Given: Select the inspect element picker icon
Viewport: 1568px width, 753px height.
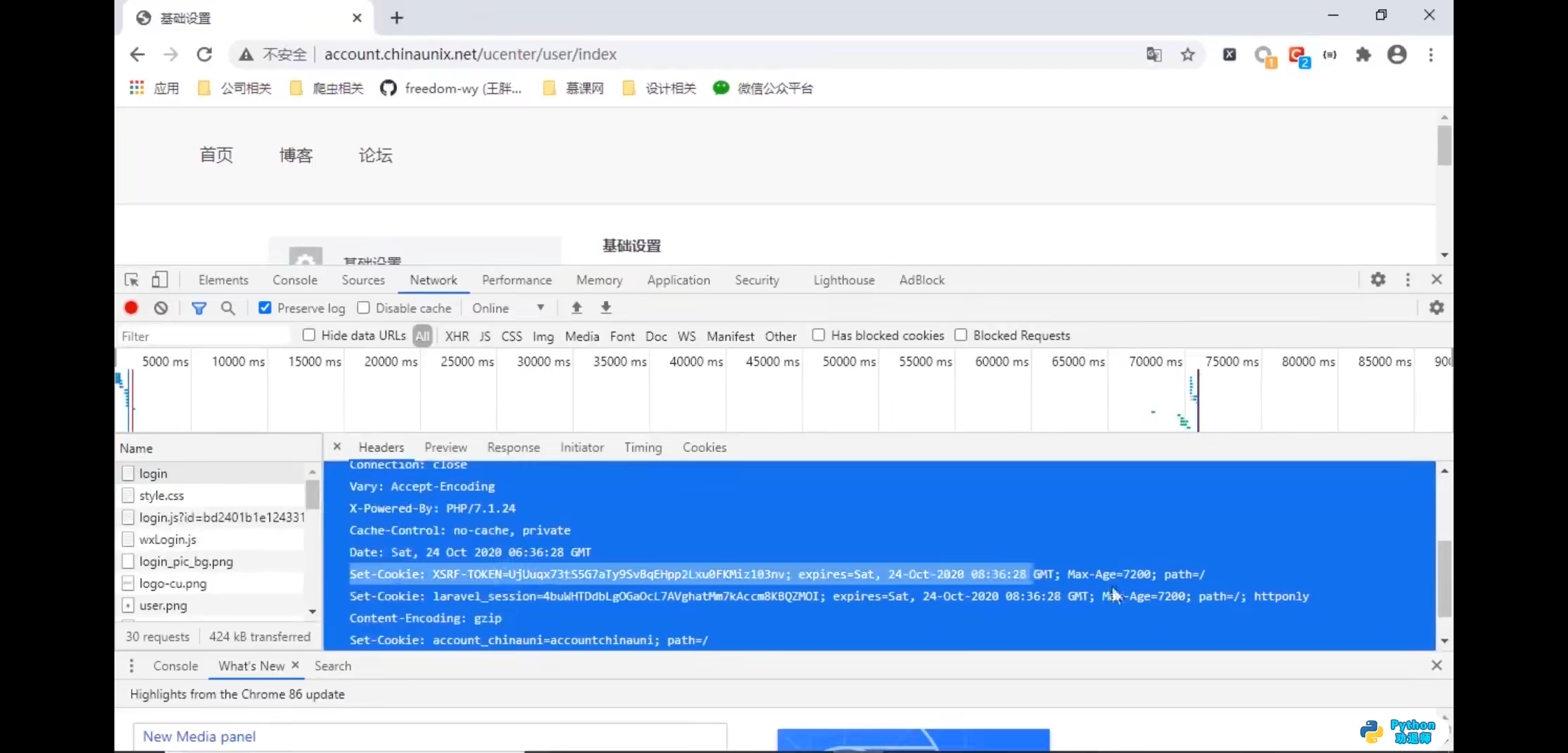Looking at the screenshot, I should point(131,280).
